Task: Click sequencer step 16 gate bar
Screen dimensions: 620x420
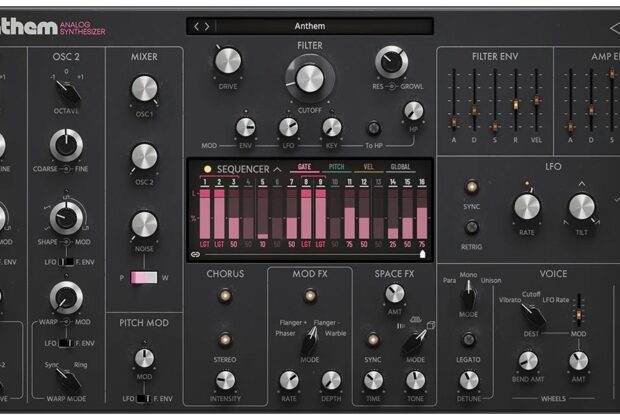Action: pyautogui.click(x=422, y=214)
